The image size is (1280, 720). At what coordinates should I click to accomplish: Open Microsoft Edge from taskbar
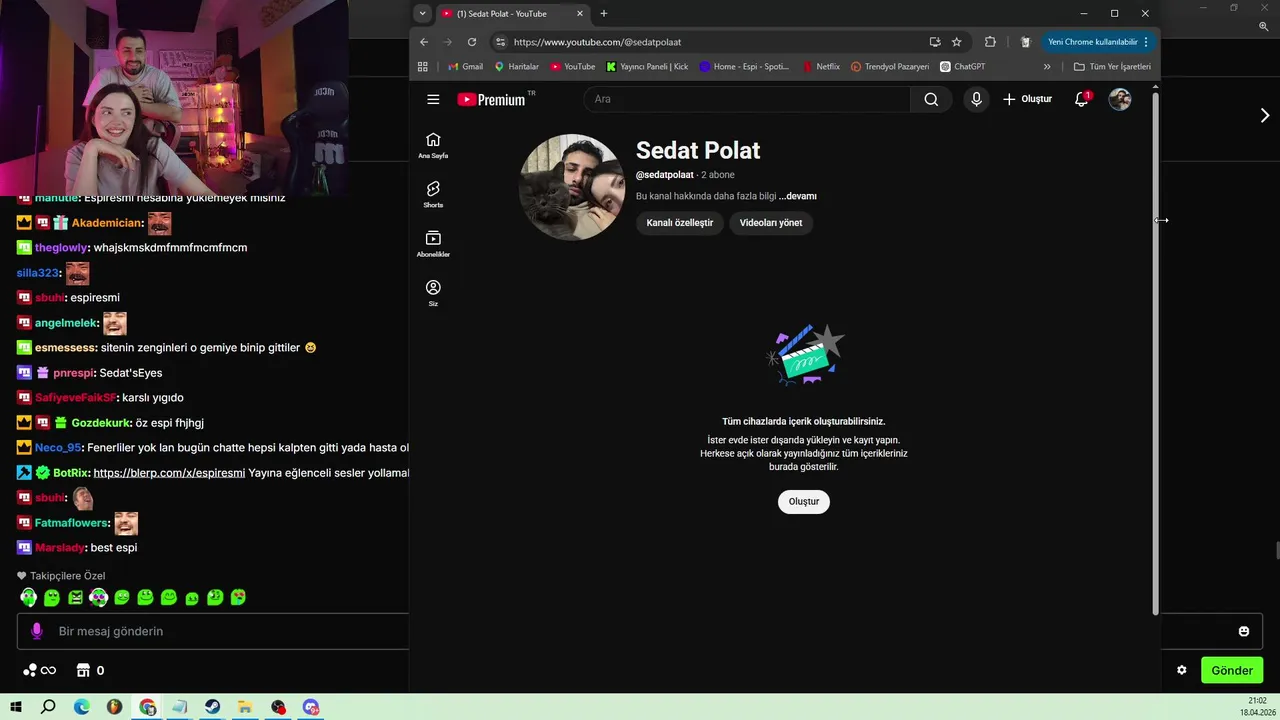[82, 707]
